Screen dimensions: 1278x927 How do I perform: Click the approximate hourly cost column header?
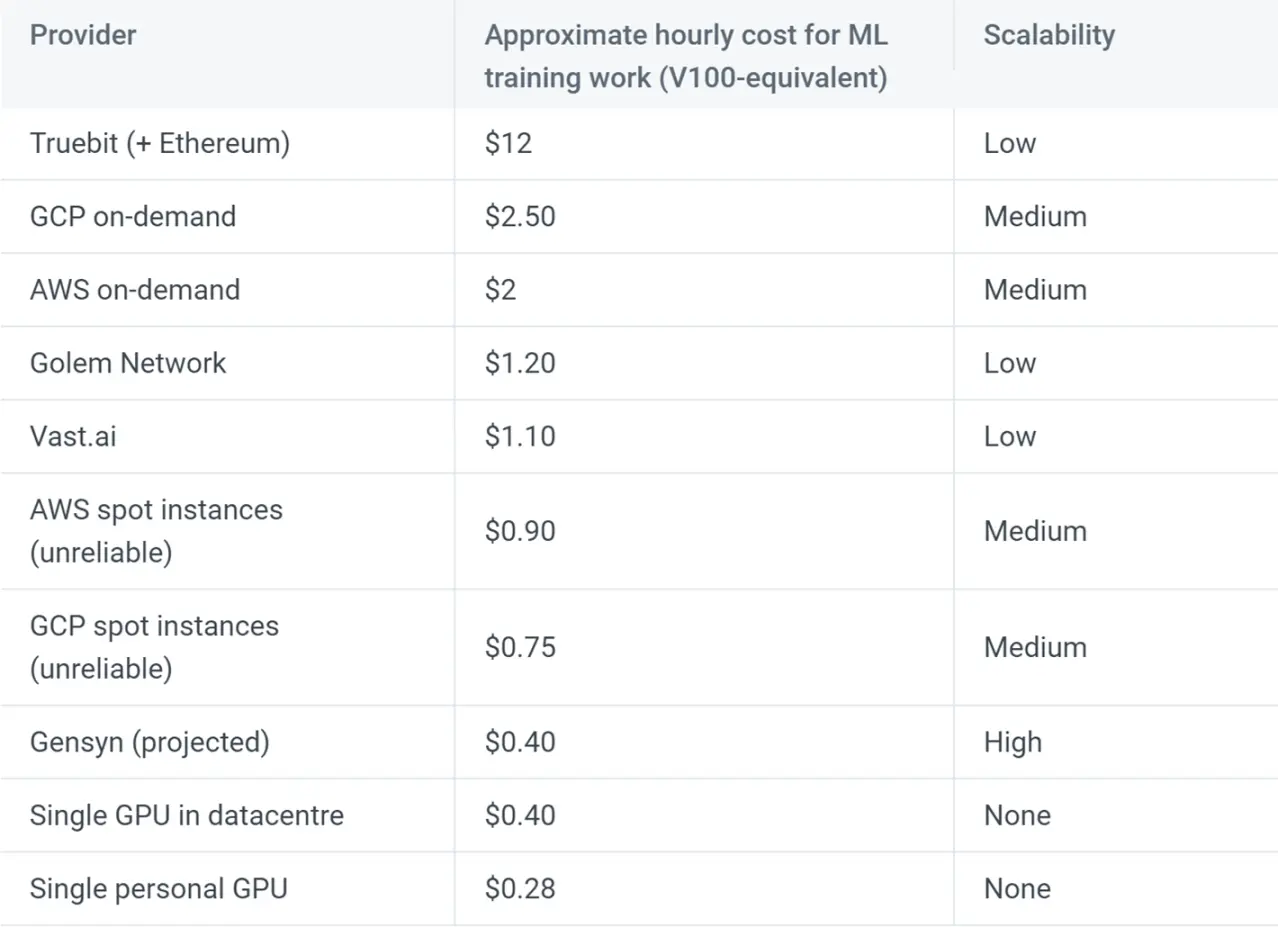(x=686, y=56)
